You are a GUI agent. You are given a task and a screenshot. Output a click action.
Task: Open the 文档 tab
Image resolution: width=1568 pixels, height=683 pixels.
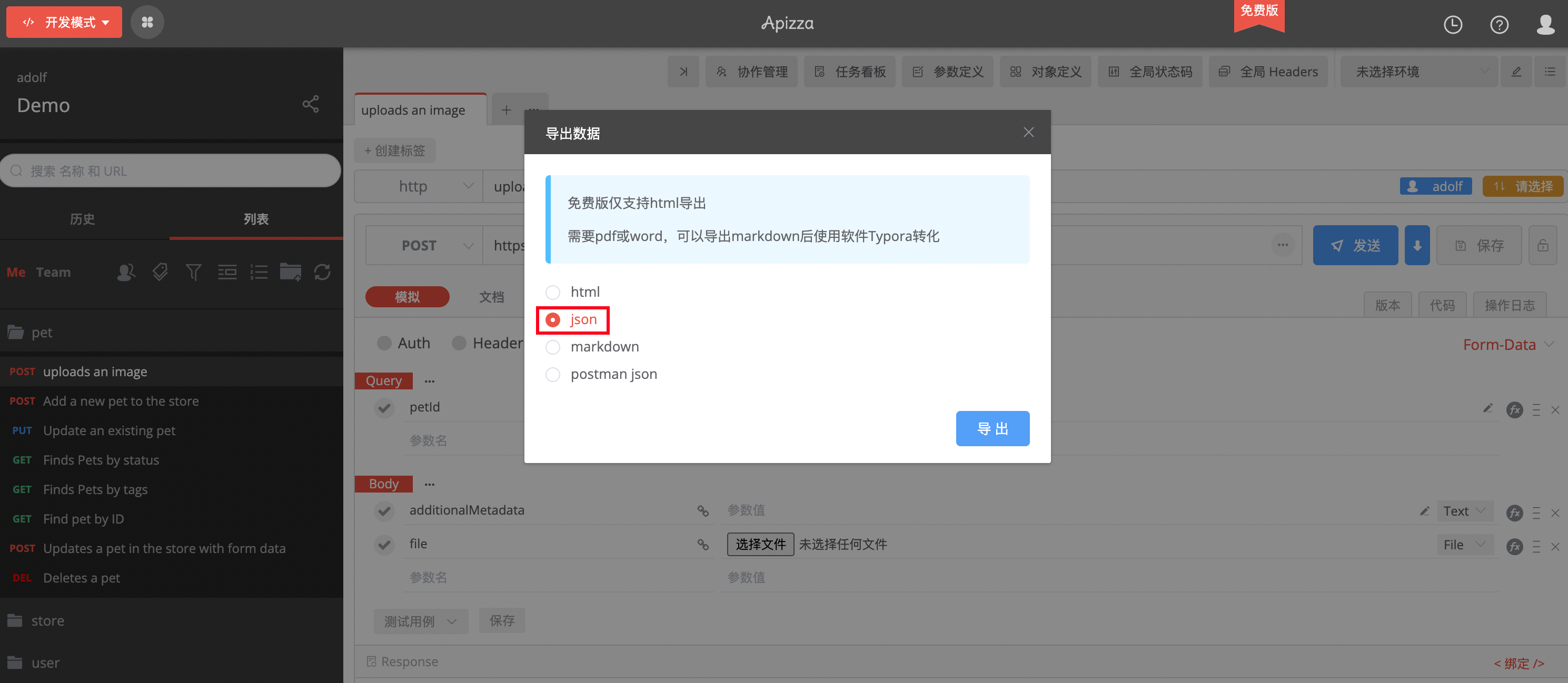click(x=491, y=297)
